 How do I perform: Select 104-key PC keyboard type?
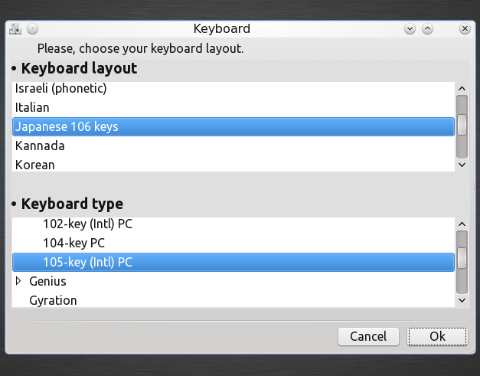[233, 243]
